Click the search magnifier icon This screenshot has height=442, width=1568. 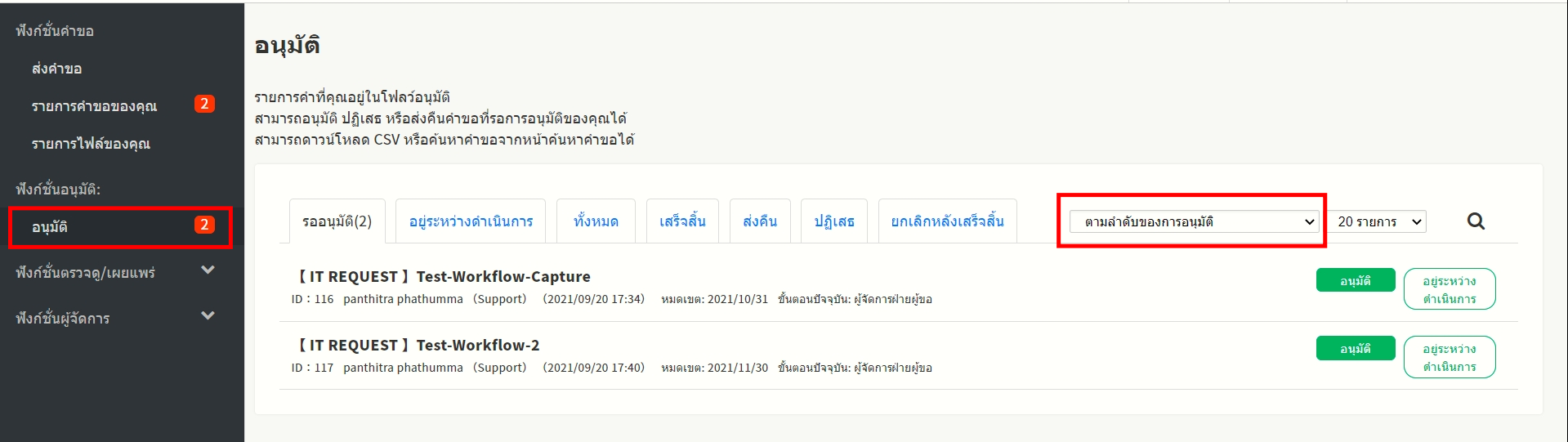click(x=1476, y=221)
